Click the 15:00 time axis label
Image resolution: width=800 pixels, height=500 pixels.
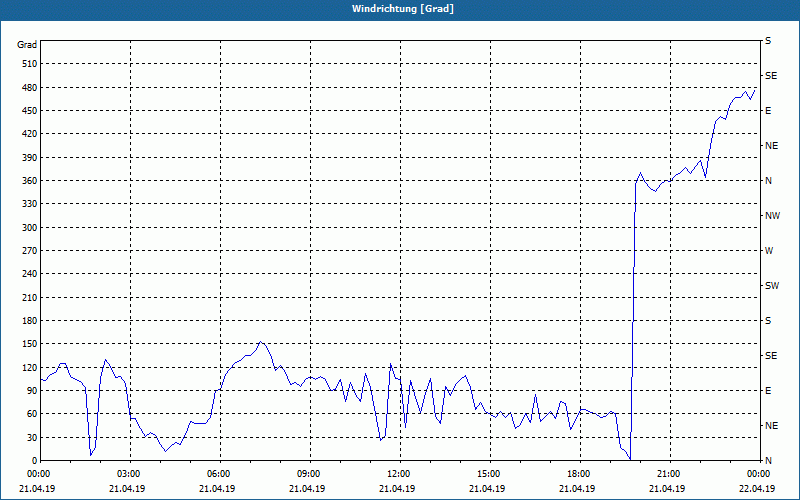pos(490,473)
